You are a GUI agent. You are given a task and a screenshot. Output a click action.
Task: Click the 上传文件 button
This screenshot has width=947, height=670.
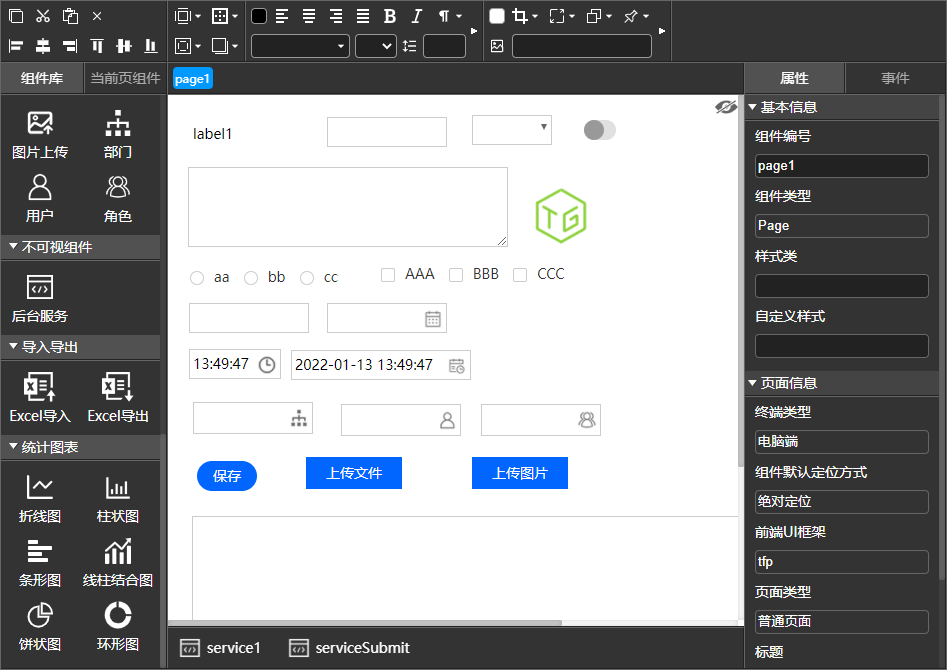(354, 473)
